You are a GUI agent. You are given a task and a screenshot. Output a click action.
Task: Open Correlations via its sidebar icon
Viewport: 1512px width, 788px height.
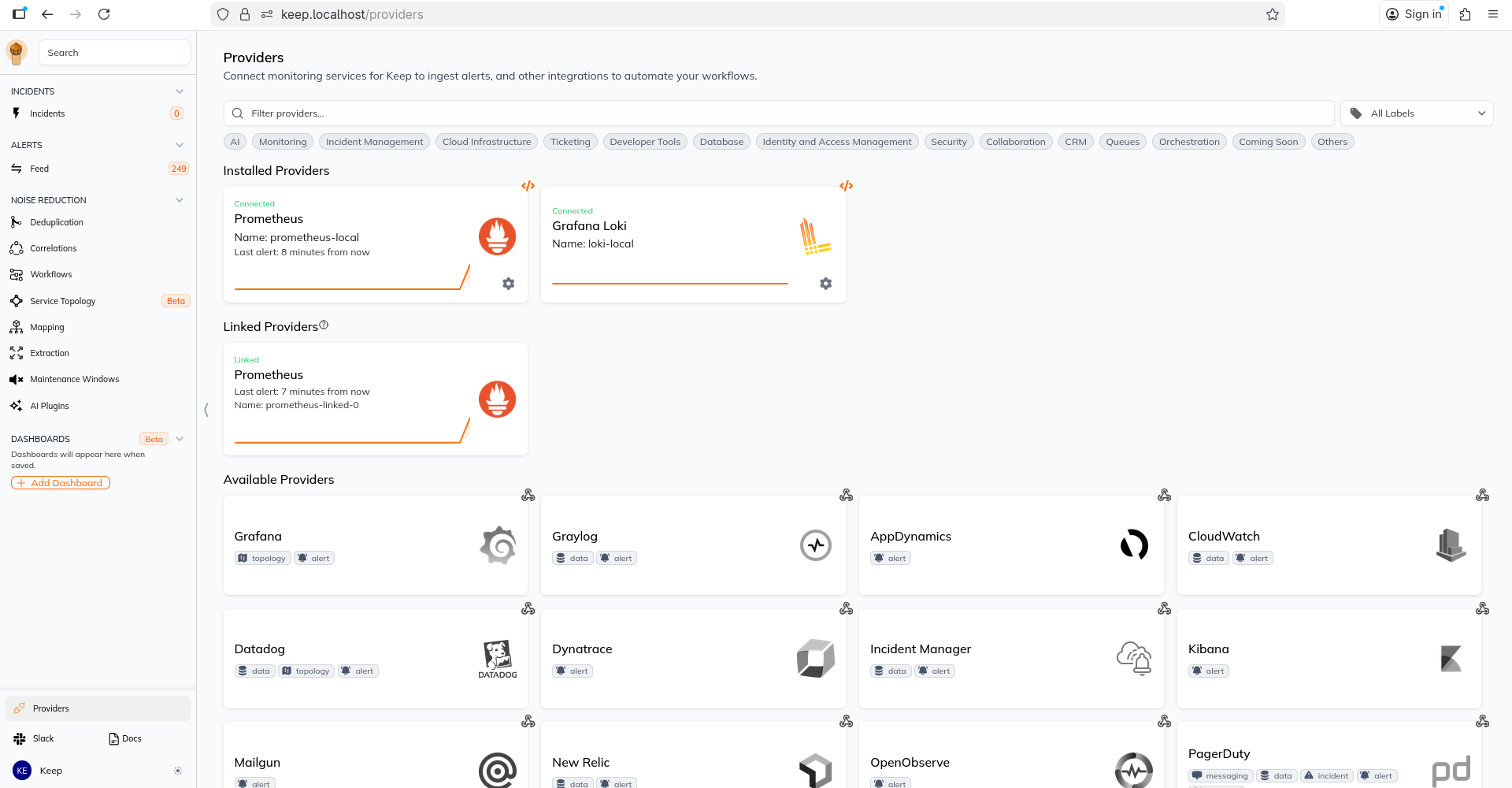pyautogui.click(x=16, y=248)
